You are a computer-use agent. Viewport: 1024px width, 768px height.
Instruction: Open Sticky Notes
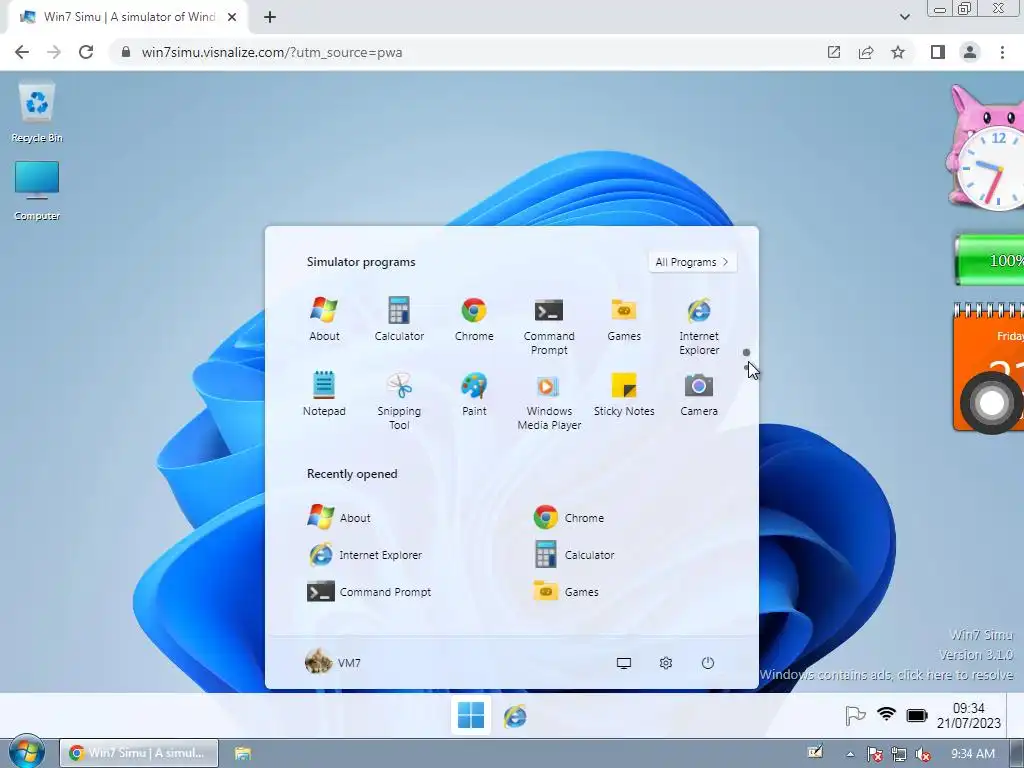point(624,394)
